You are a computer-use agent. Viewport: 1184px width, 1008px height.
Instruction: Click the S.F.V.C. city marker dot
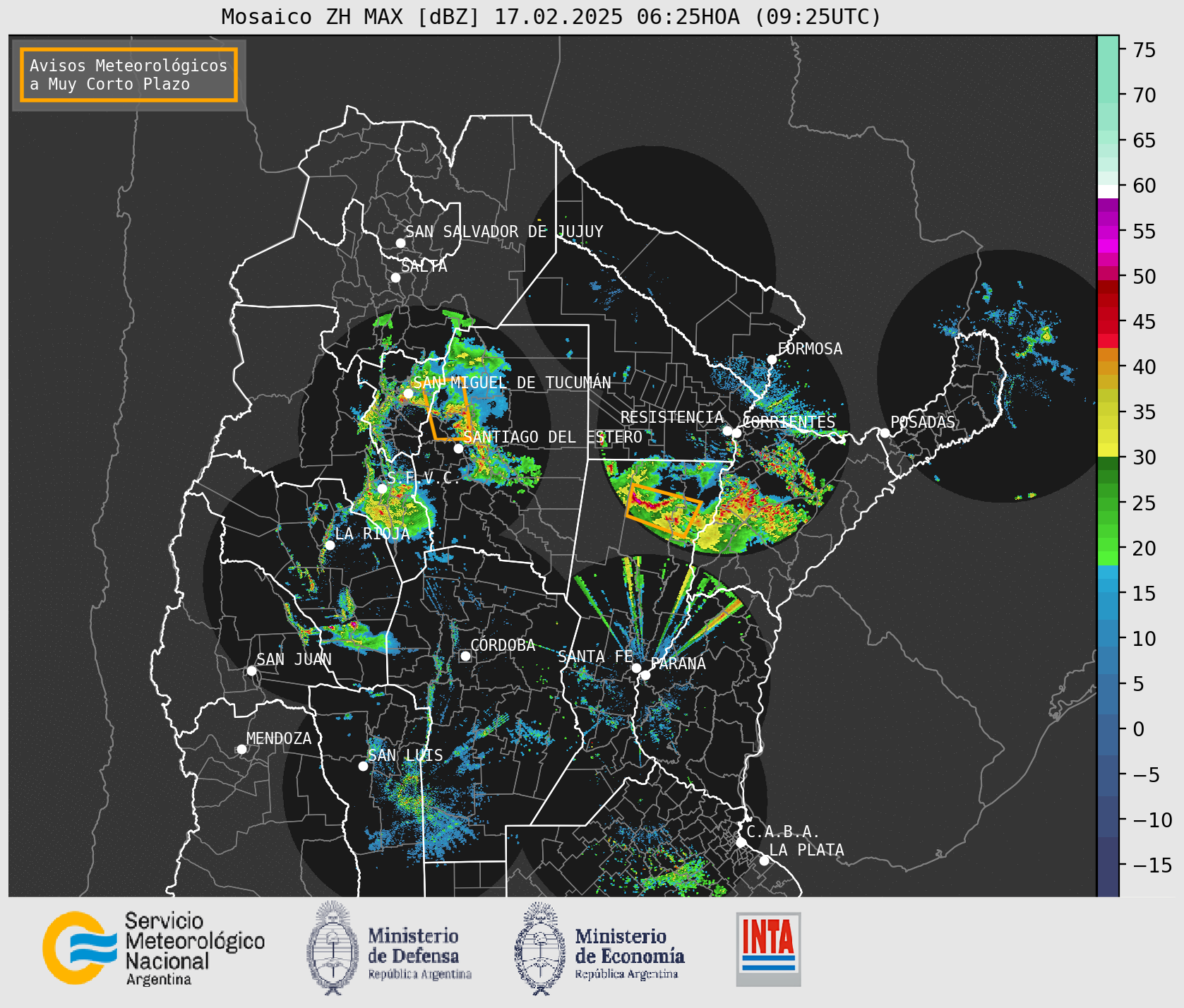(382, 488)
